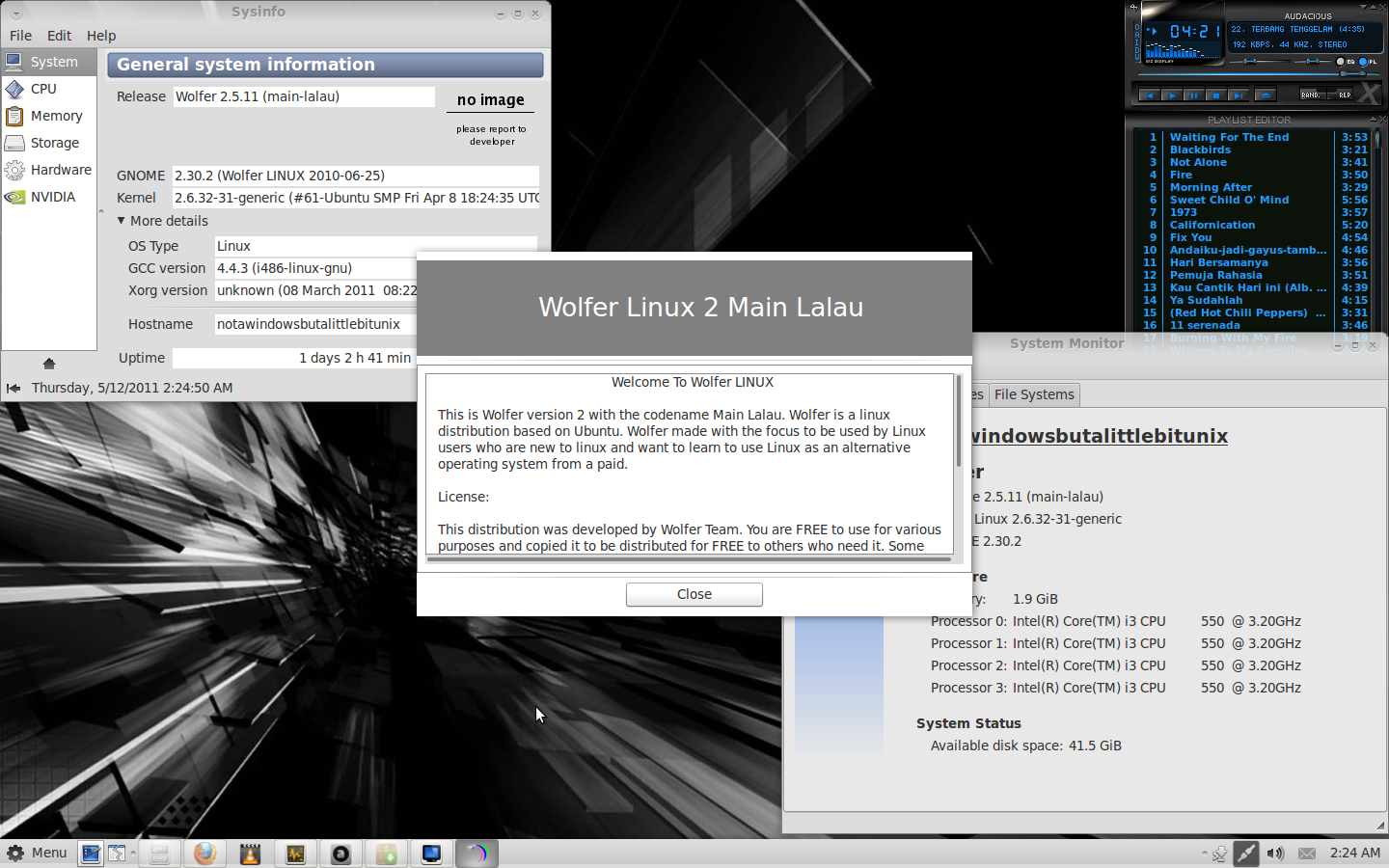1389x868 pixels.
Task: Click the Audacious visualization display
Action: tap(1183, 49)
